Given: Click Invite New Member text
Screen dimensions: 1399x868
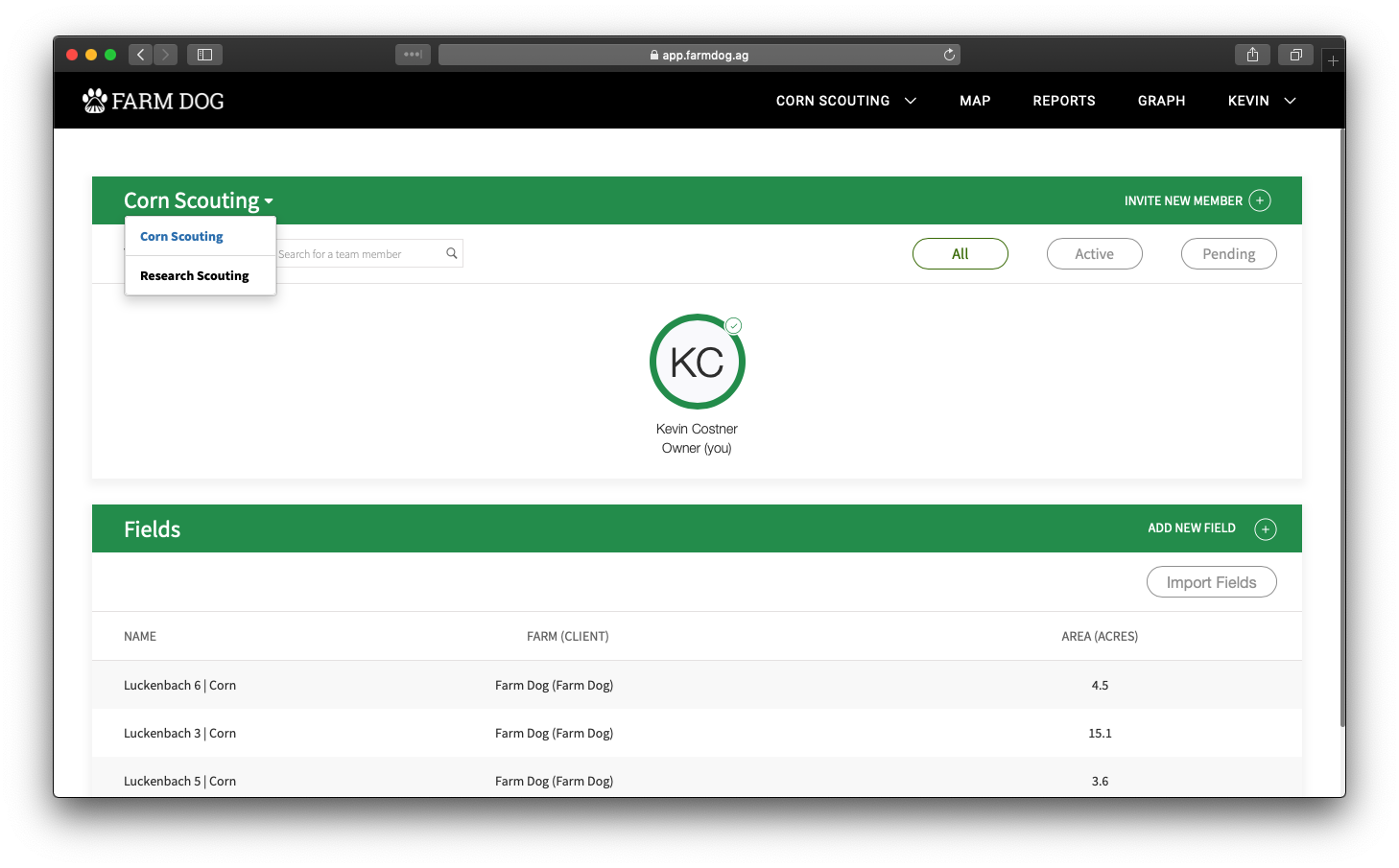Looking at the screenshot, I should (x=1183, y=201).
